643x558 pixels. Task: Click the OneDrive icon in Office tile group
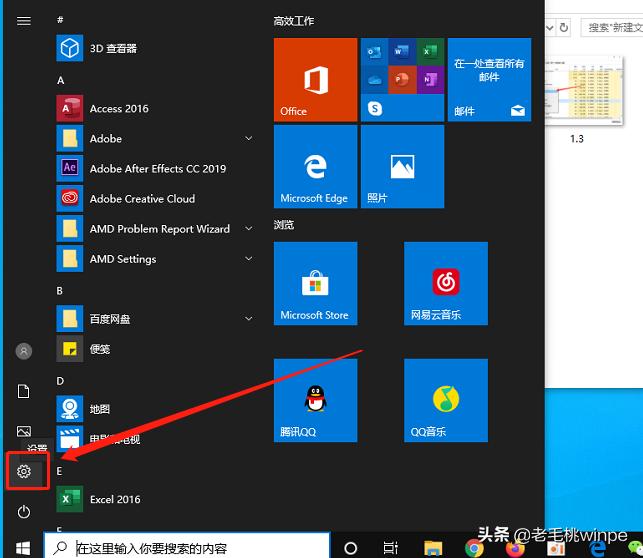[374, 80]
